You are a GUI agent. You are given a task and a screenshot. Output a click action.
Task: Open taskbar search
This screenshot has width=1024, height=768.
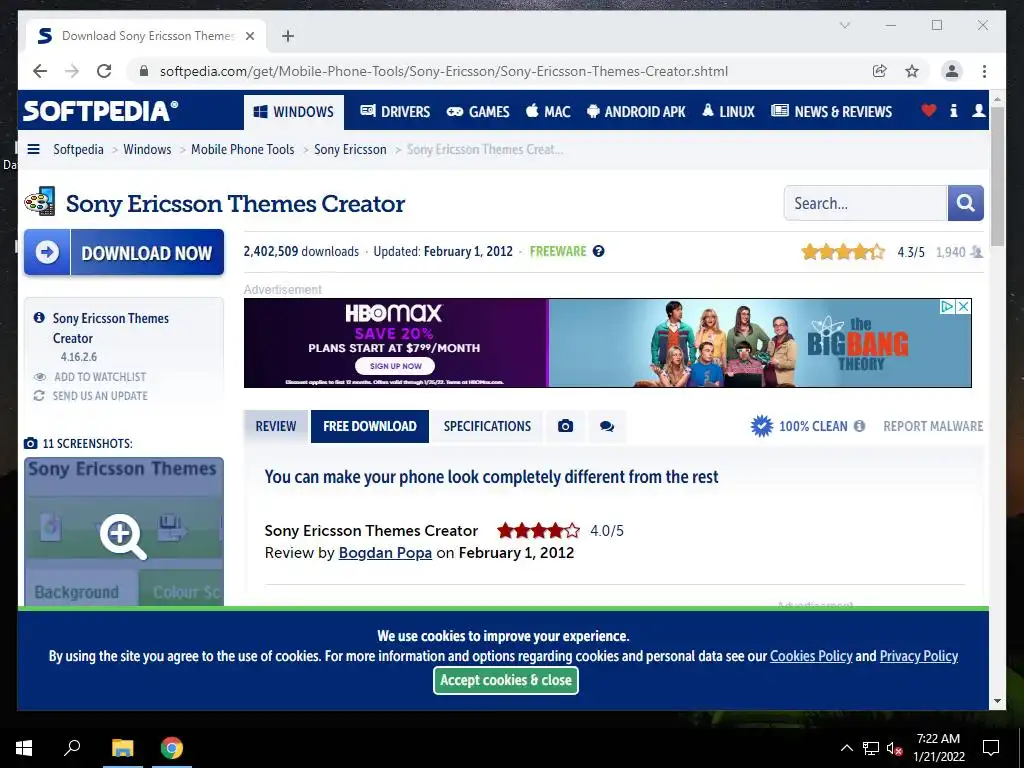tap(72, 748)
